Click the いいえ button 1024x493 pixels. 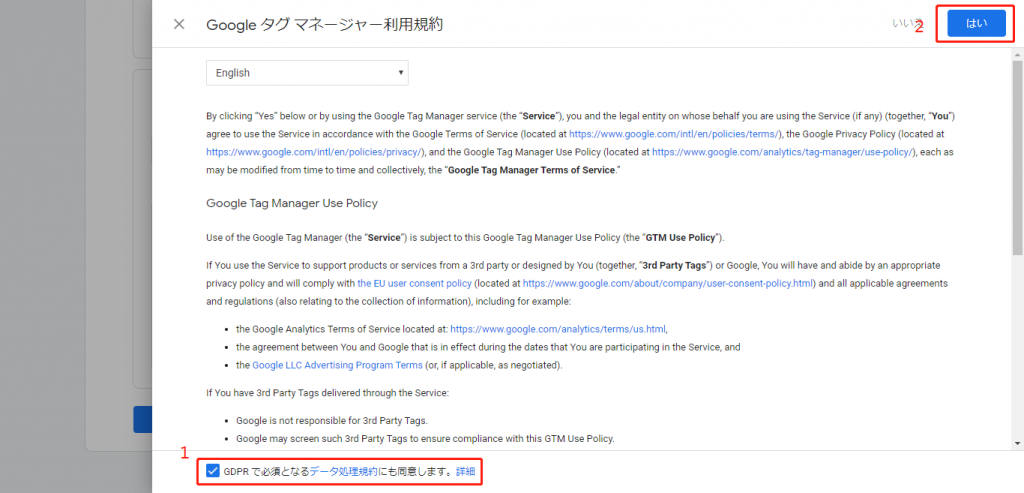pos(908,24)
